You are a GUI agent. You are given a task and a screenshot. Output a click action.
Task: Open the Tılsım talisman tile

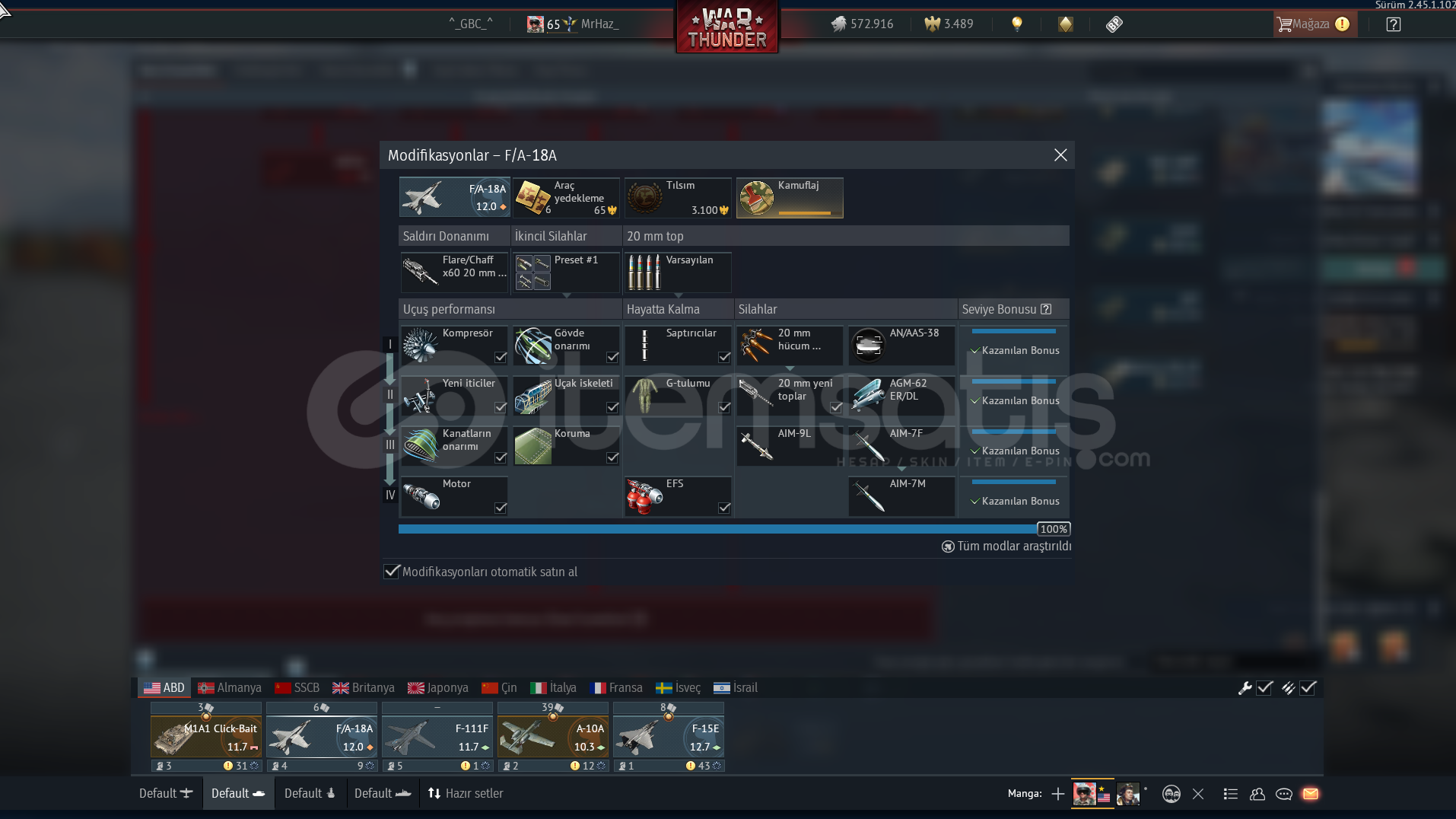pyautogui.click(x=678, y=197)
